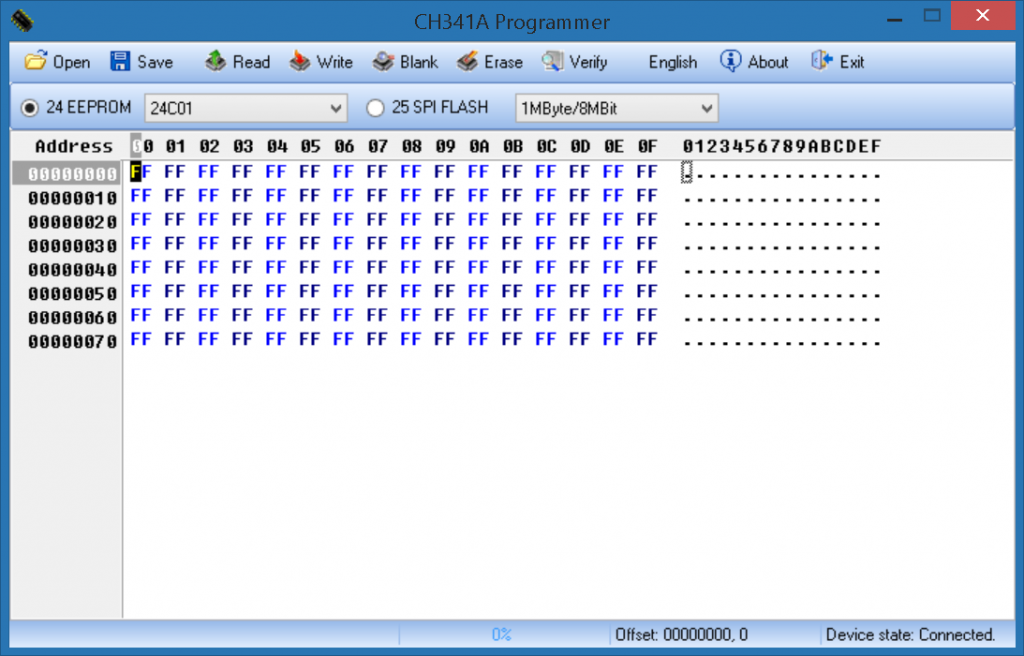Select the 24 EEPROM radio button
This screenshot has width=1024, height=656.
pos(29,108)
